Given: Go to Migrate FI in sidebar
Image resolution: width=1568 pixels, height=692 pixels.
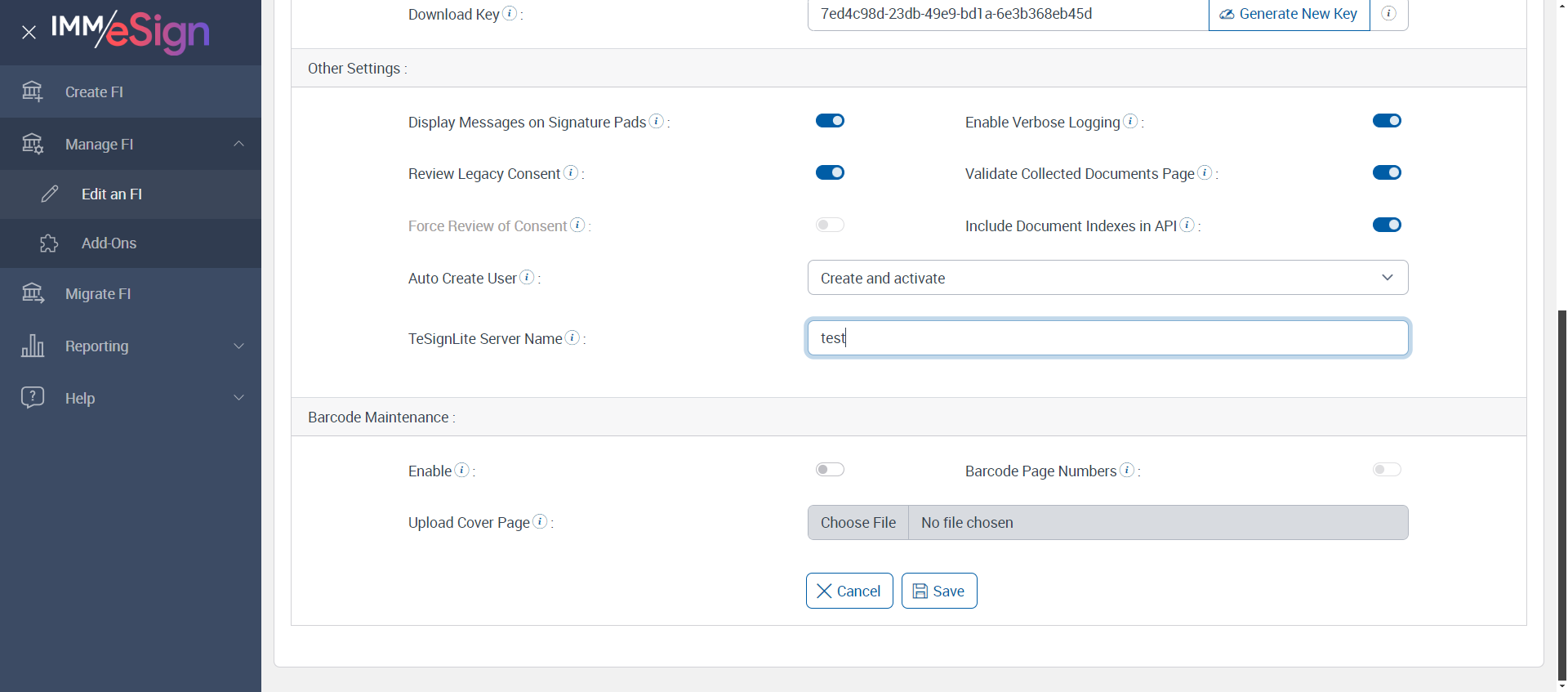Looking at the screenshot, I should click(x=98, y=294).
